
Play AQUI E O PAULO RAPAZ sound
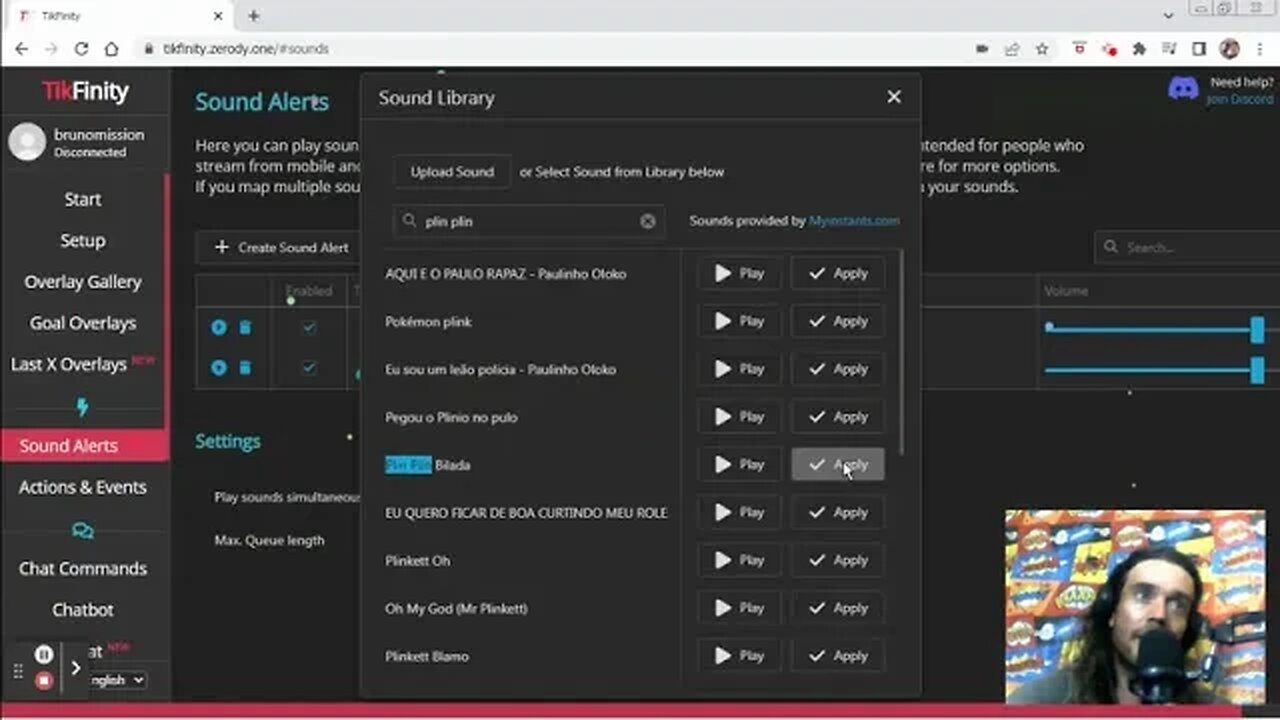point(739,273)
